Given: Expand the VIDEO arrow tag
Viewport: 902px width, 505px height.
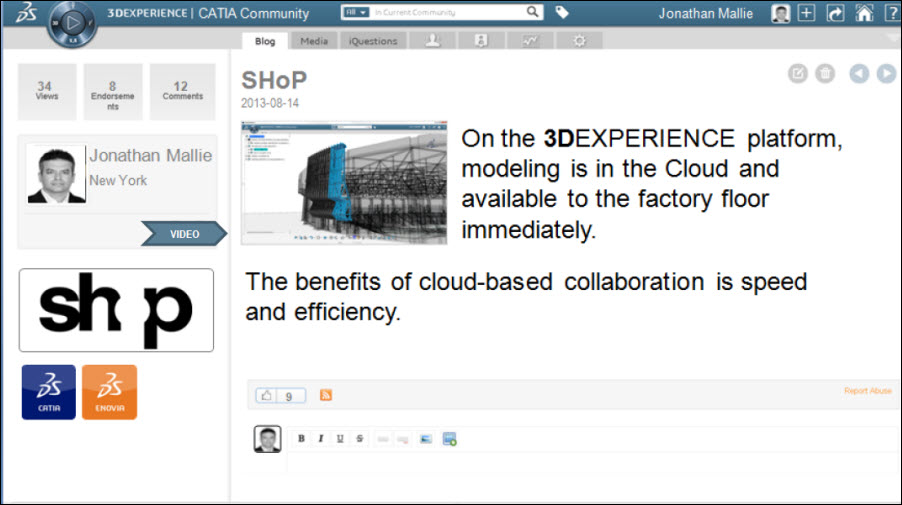Looking at the screenshot, I should pyautogui.click(x=185, y=234).
